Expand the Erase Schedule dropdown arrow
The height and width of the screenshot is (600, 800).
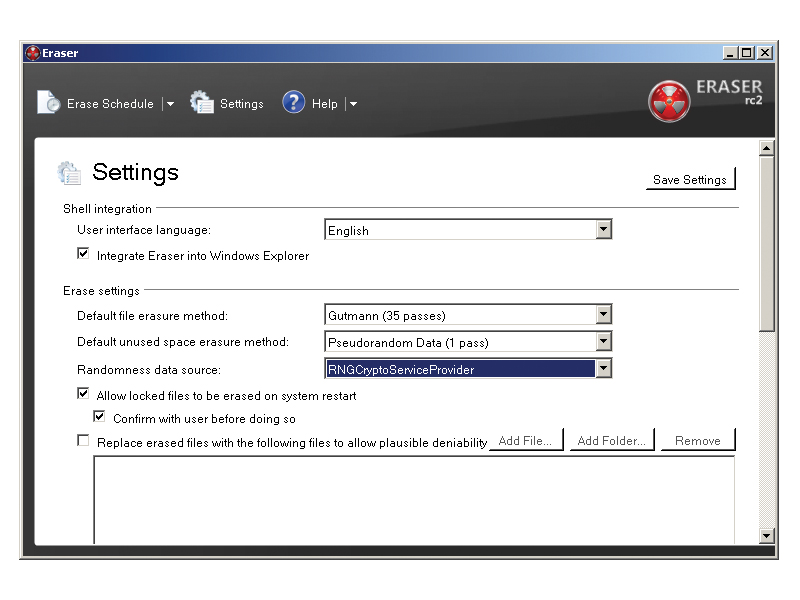[x=170, y=104]
